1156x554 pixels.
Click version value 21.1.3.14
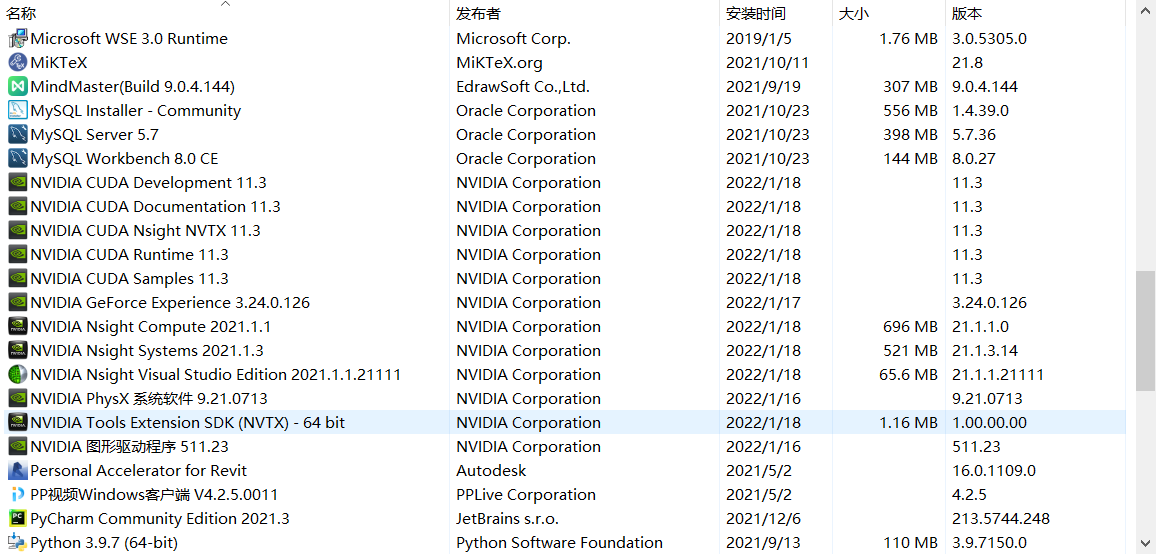[x=985, y=350]
